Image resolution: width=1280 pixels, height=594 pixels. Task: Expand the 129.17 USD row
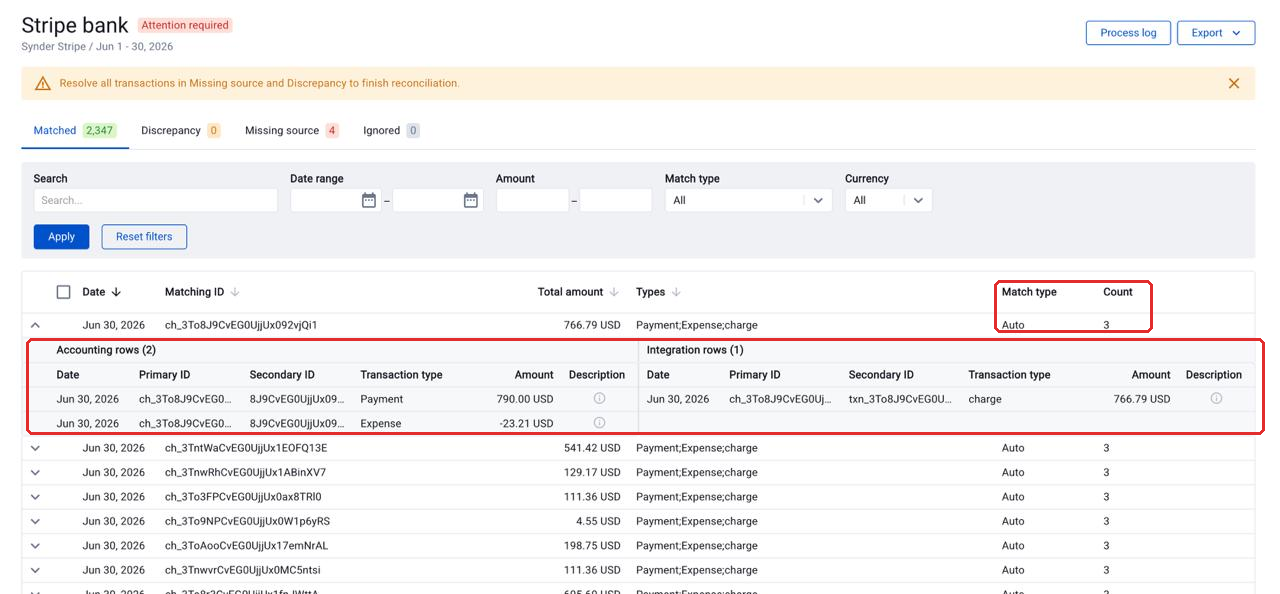[x=35, y=472]
